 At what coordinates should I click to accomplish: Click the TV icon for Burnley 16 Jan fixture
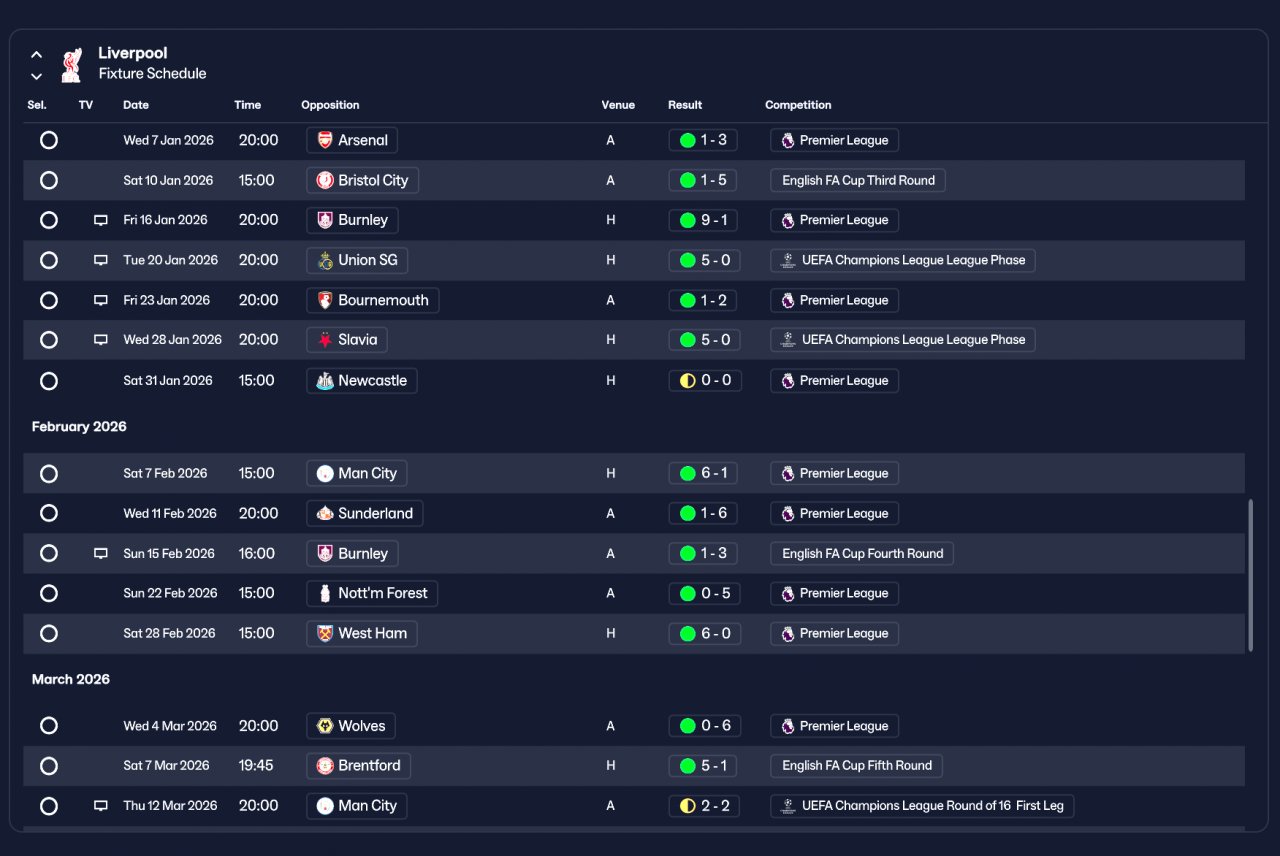click(100, 220)
